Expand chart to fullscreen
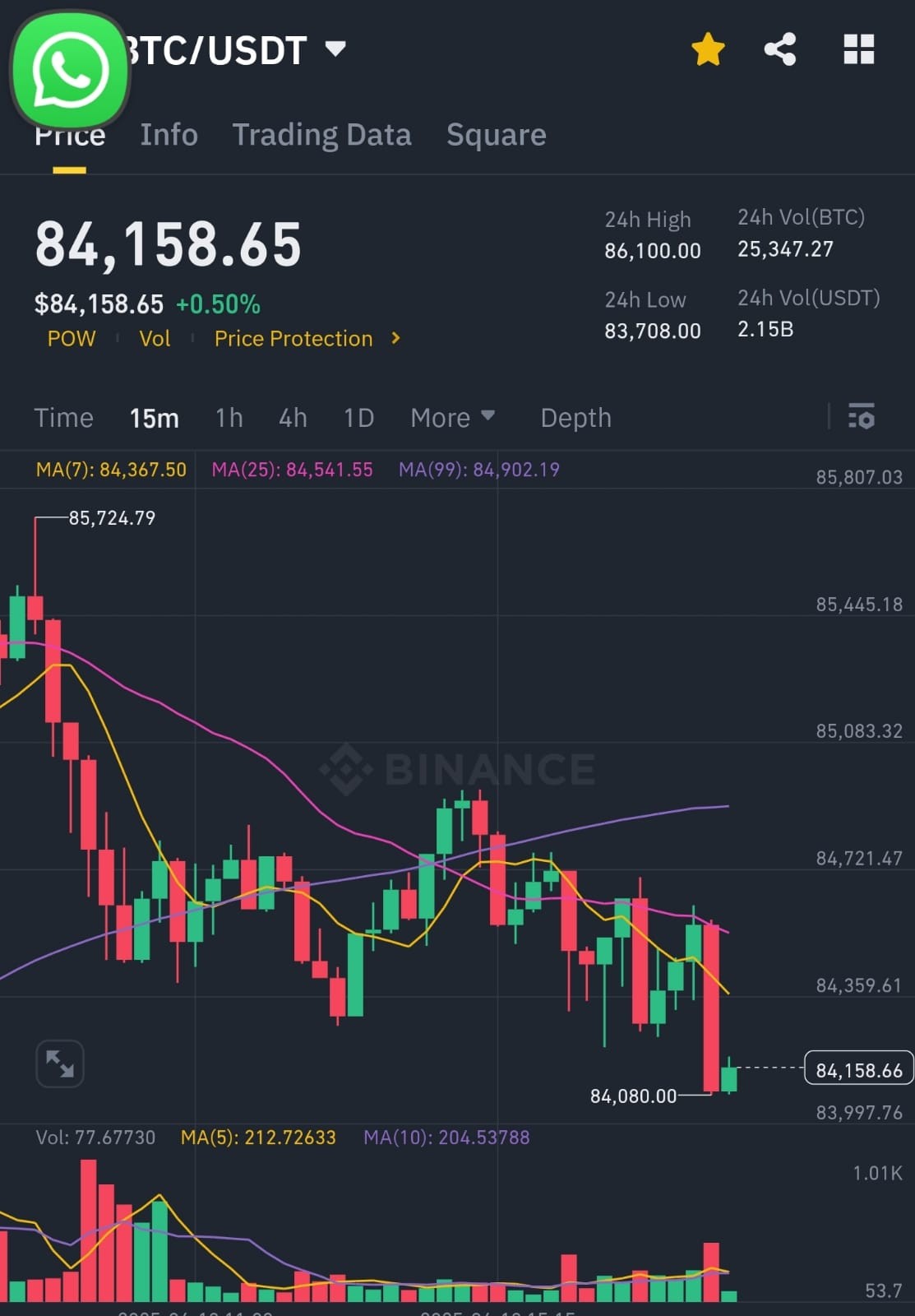 coord(60,1063)
